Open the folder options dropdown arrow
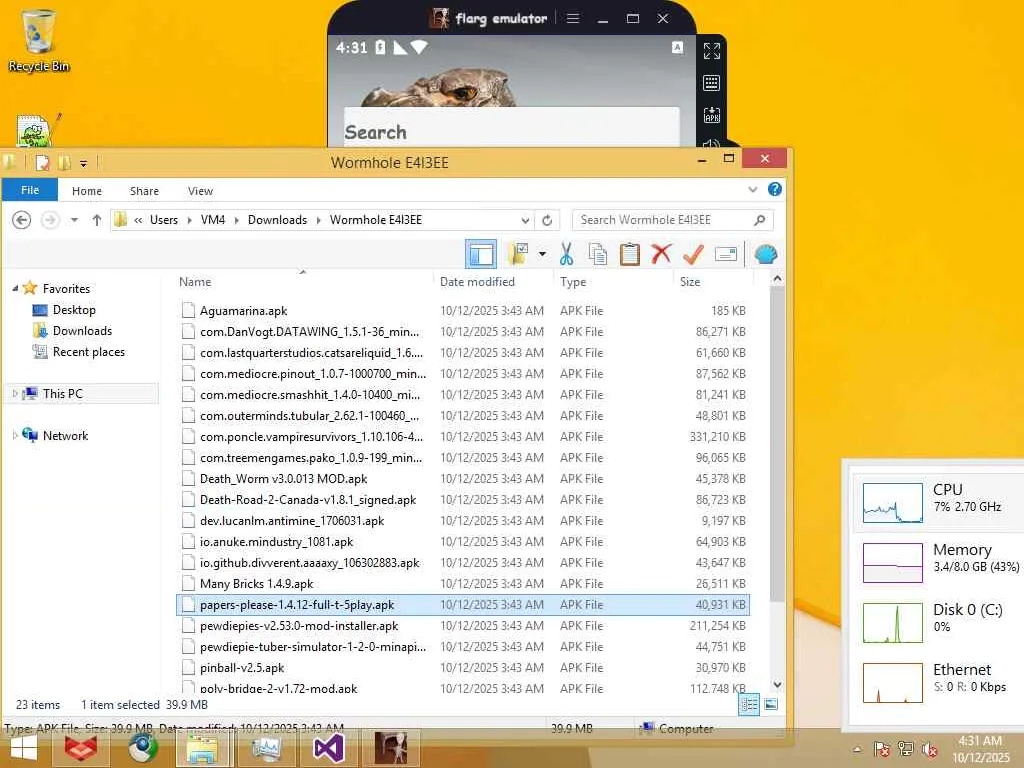 [542, 254]
